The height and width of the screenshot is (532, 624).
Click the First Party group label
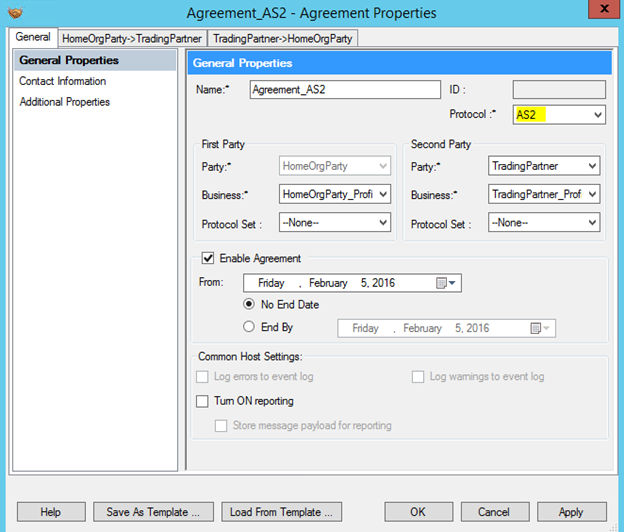(223, 144)
